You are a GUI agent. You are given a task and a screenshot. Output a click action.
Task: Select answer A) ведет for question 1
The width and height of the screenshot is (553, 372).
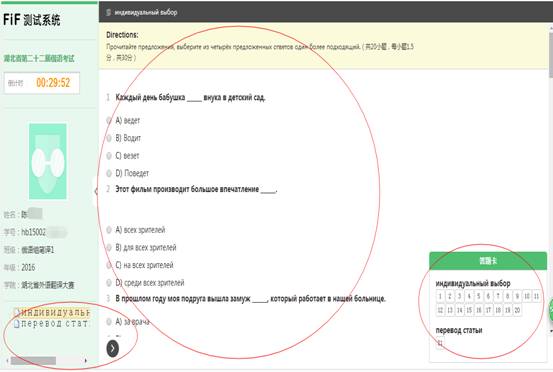click(109, 121)
